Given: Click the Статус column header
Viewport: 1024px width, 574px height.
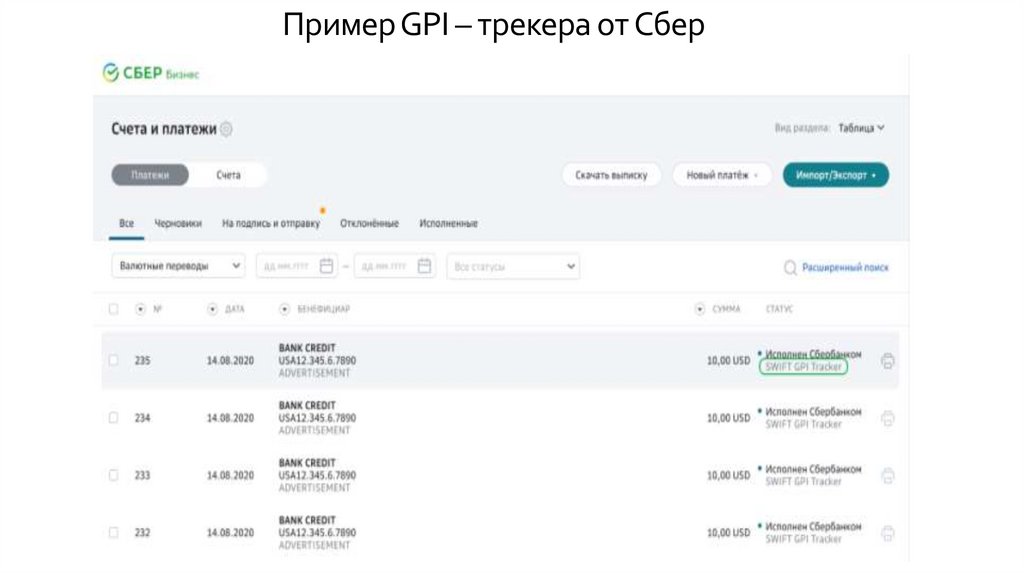Looking at the screenshot, I should click(x=779, y=309).
